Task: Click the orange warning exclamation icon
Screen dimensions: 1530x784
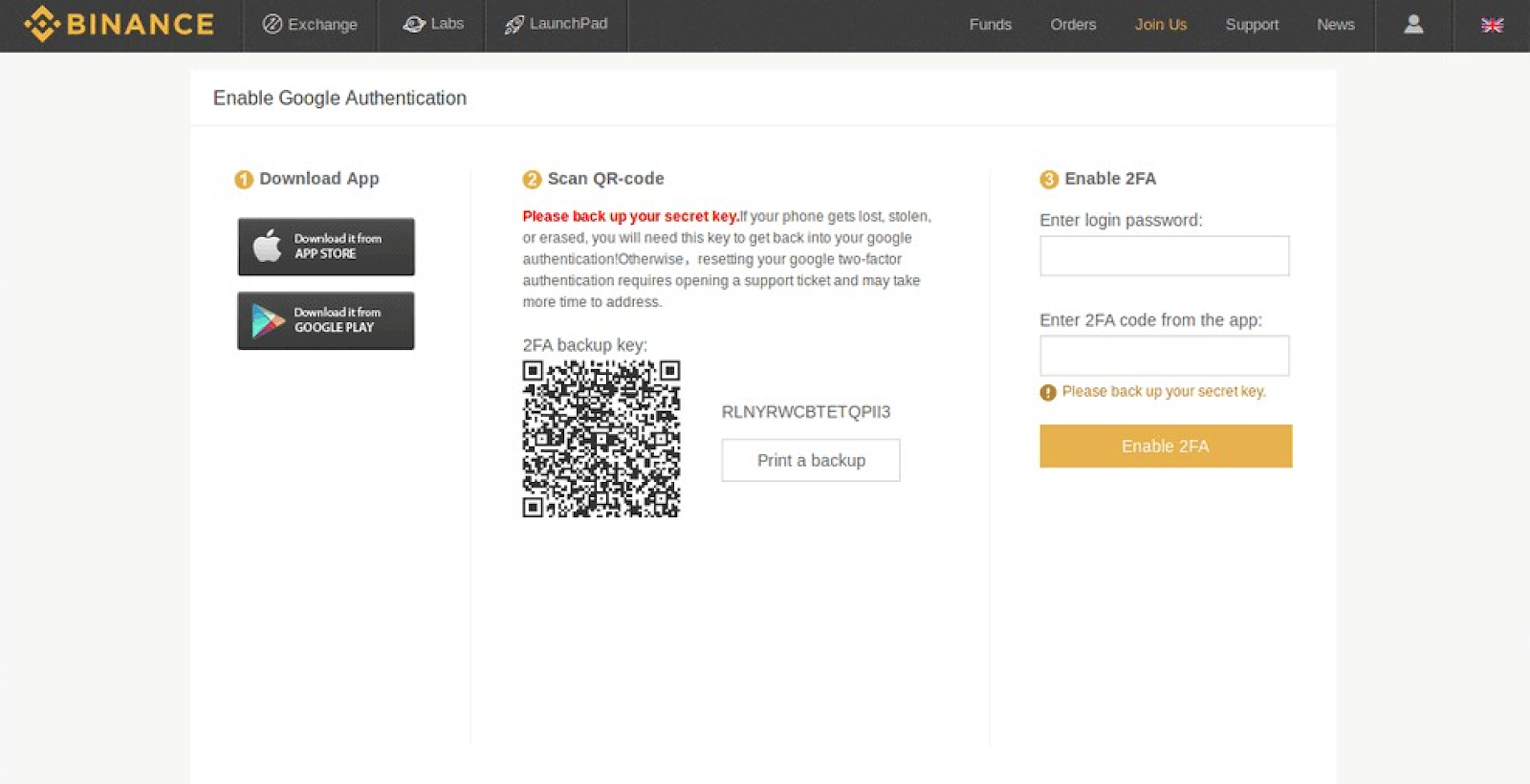Action: click(1048, 392)
